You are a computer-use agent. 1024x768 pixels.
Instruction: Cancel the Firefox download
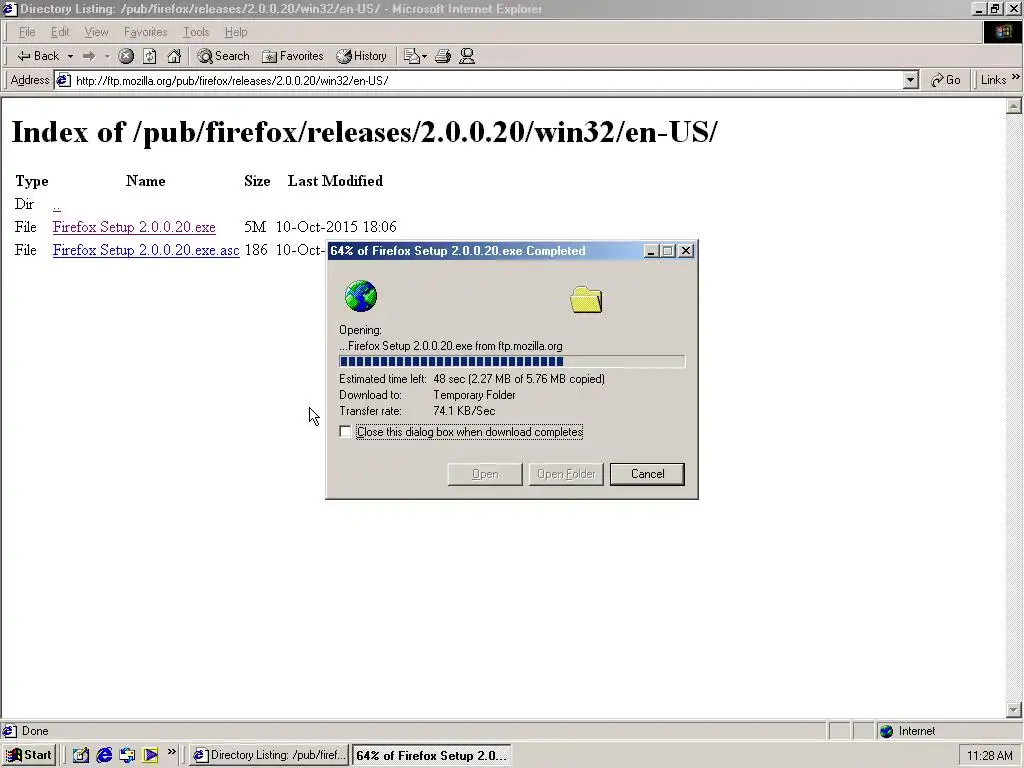point(647,474)
